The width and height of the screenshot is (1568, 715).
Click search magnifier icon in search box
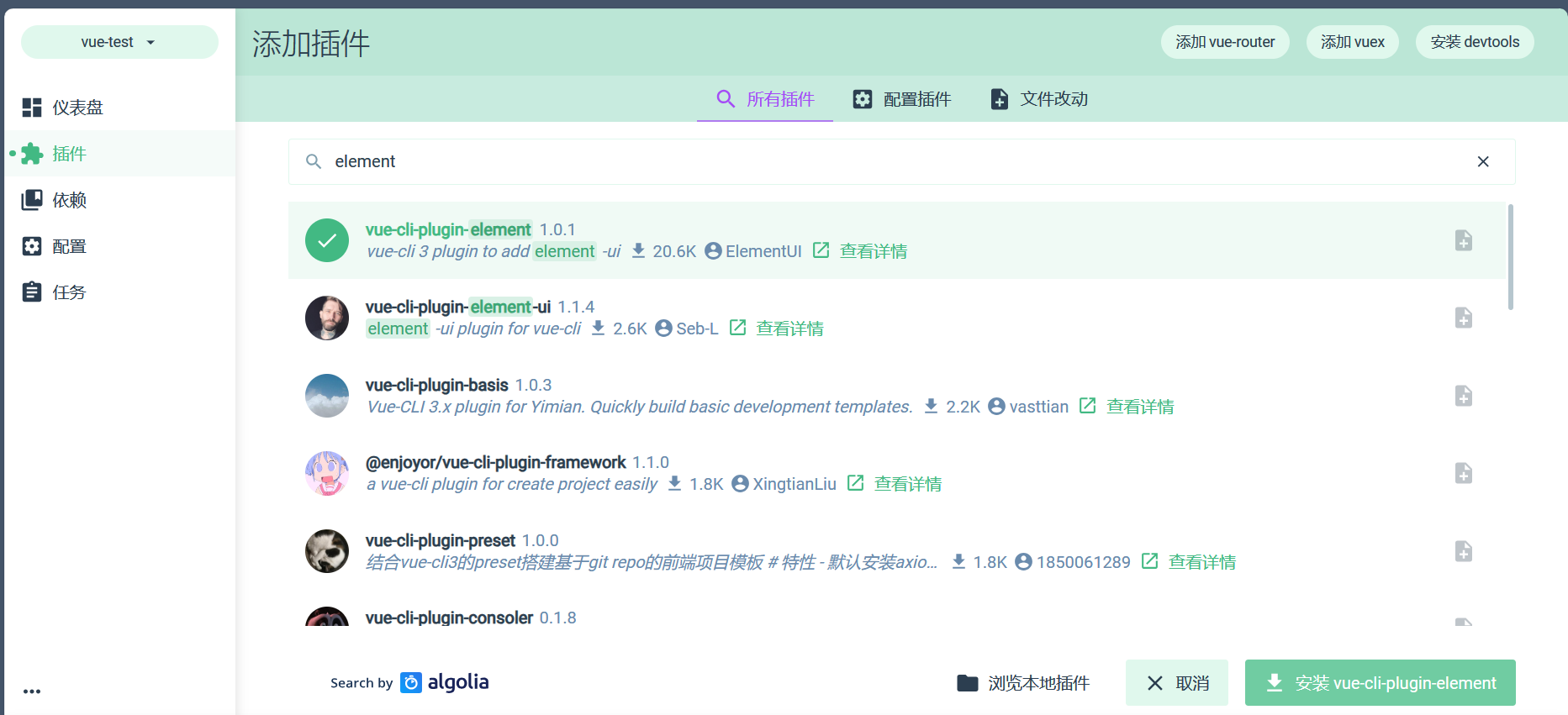coord(314,161)
